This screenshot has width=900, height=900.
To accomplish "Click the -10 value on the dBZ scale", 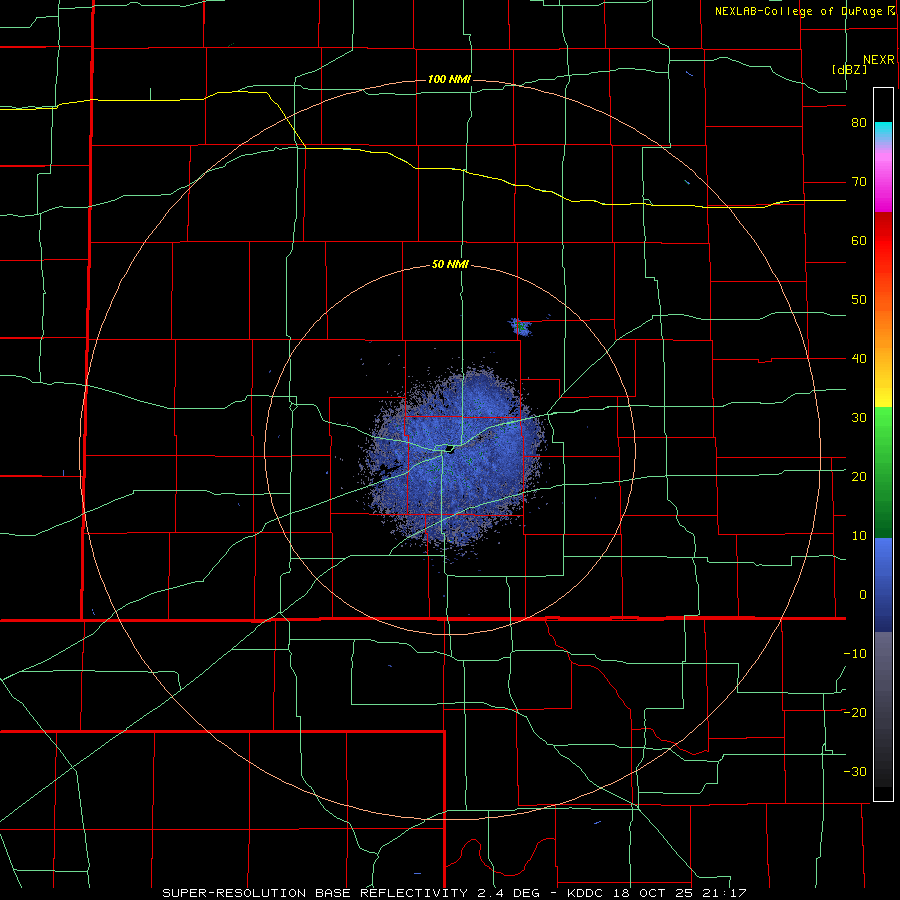I will [x=855, y=653].
